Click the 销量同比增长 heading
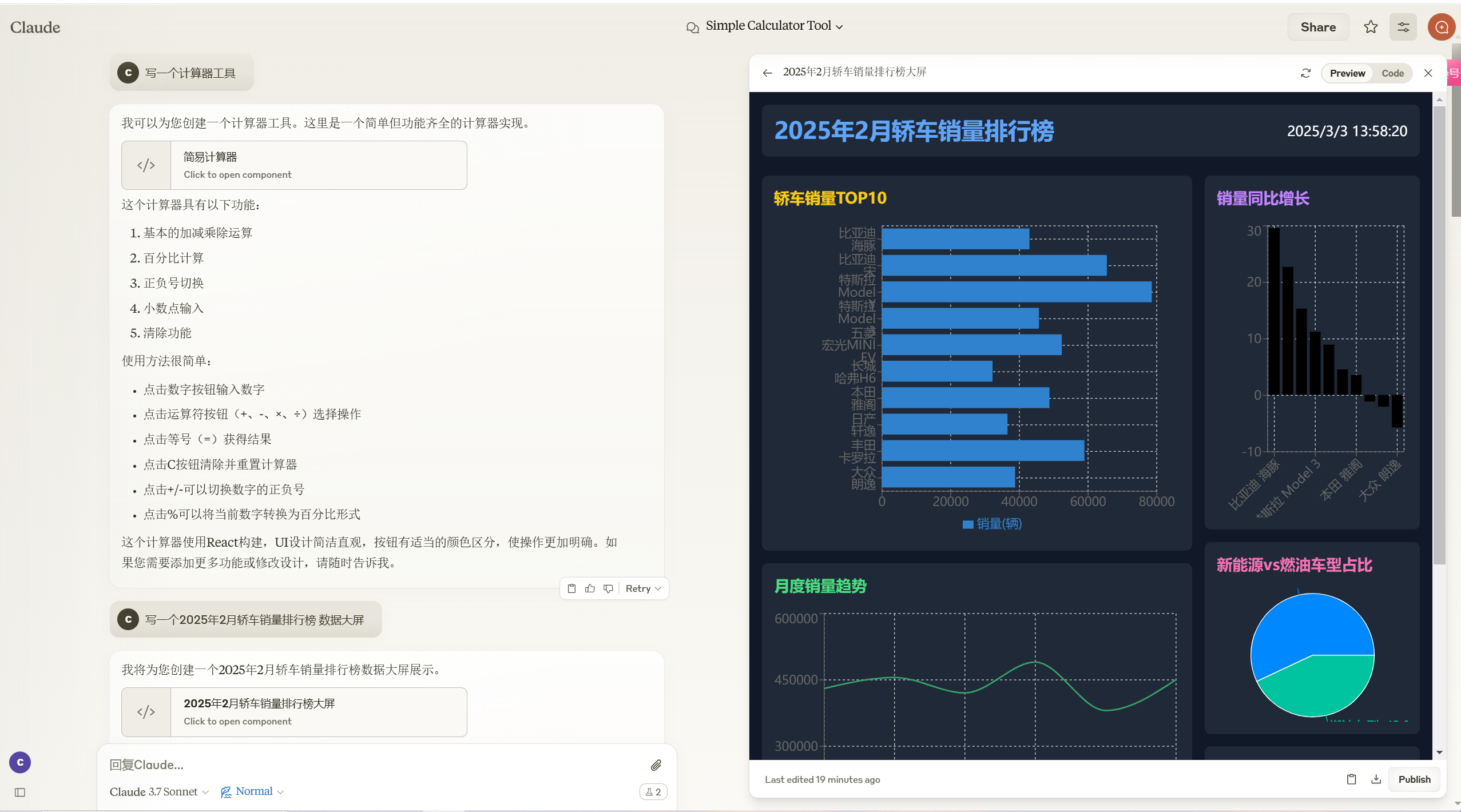The height and width of the screenshot is (812, 1461). 1263,198
